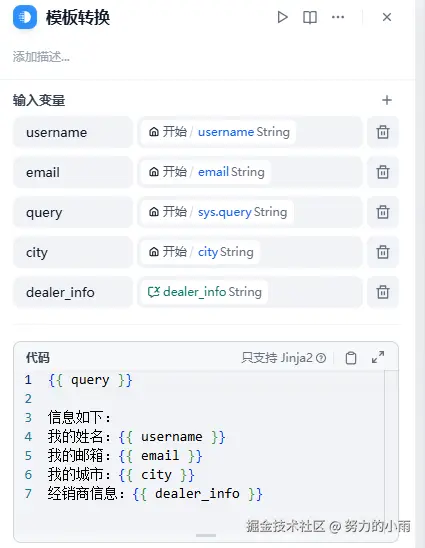The height and width of the screenshot is (548, 425).
Task: Add a new input variable with plus
Action: click(387, 100)
